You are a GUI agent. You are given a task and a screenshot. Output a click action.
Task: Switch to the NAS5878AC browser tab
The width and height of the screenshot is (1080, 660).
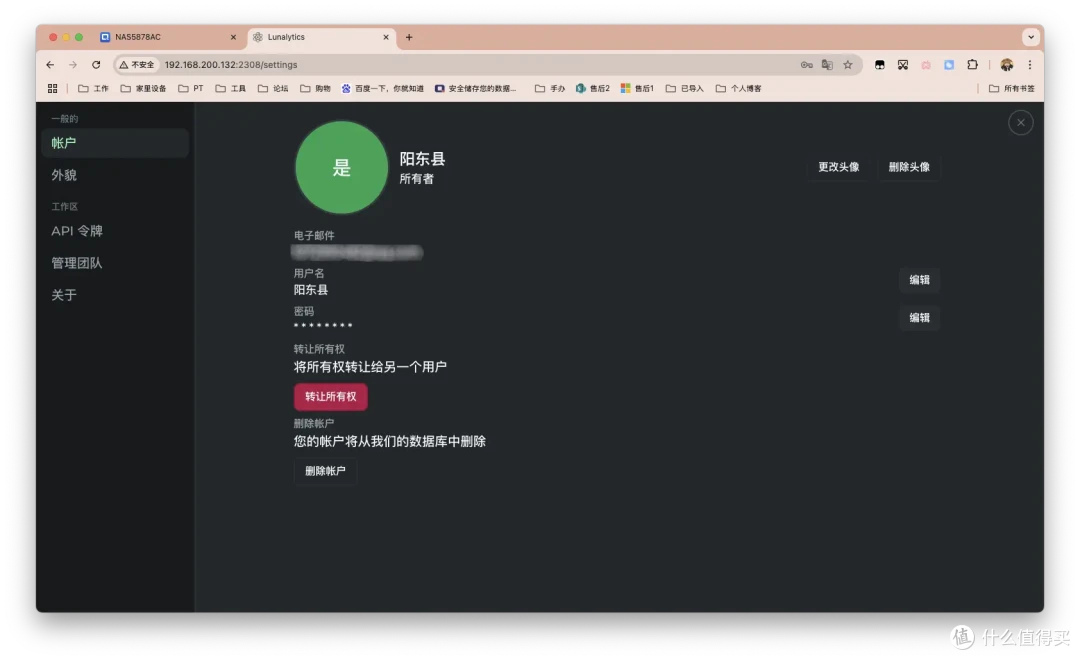click(169, 37)
